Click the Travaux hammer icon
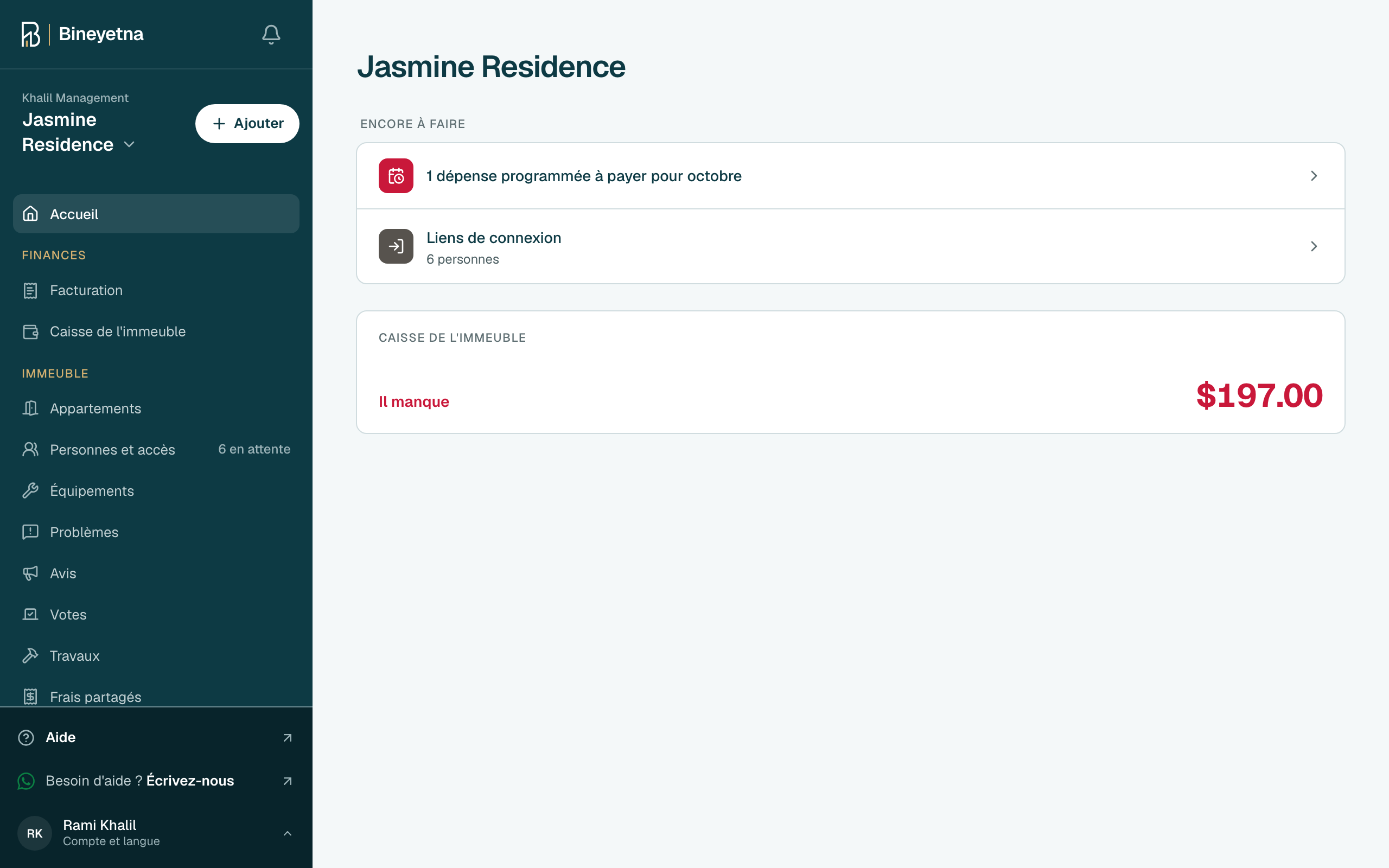Screen dimensions: 1389x868 tap(30, 655)
